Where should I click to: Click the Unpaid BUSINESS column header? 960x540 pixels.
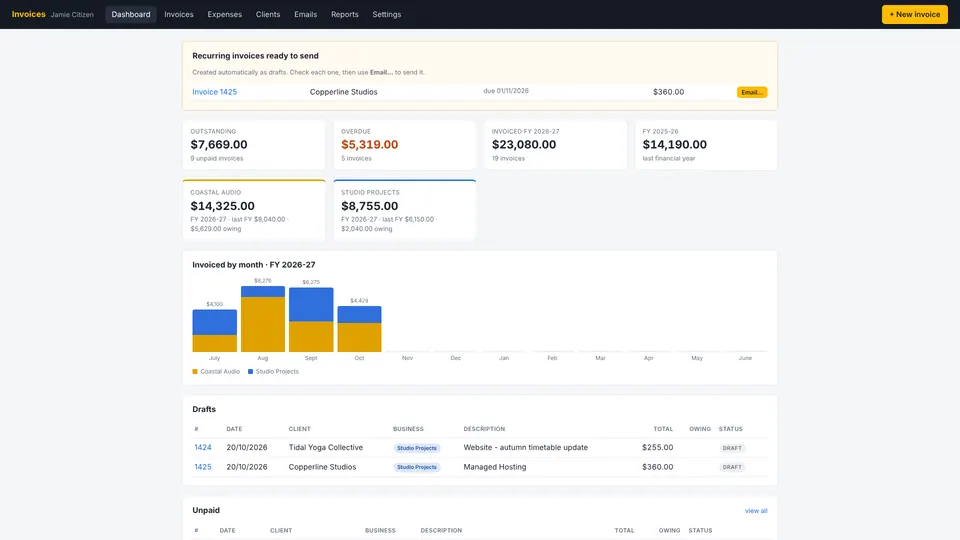pyautogui.click(x=380, y=530)
